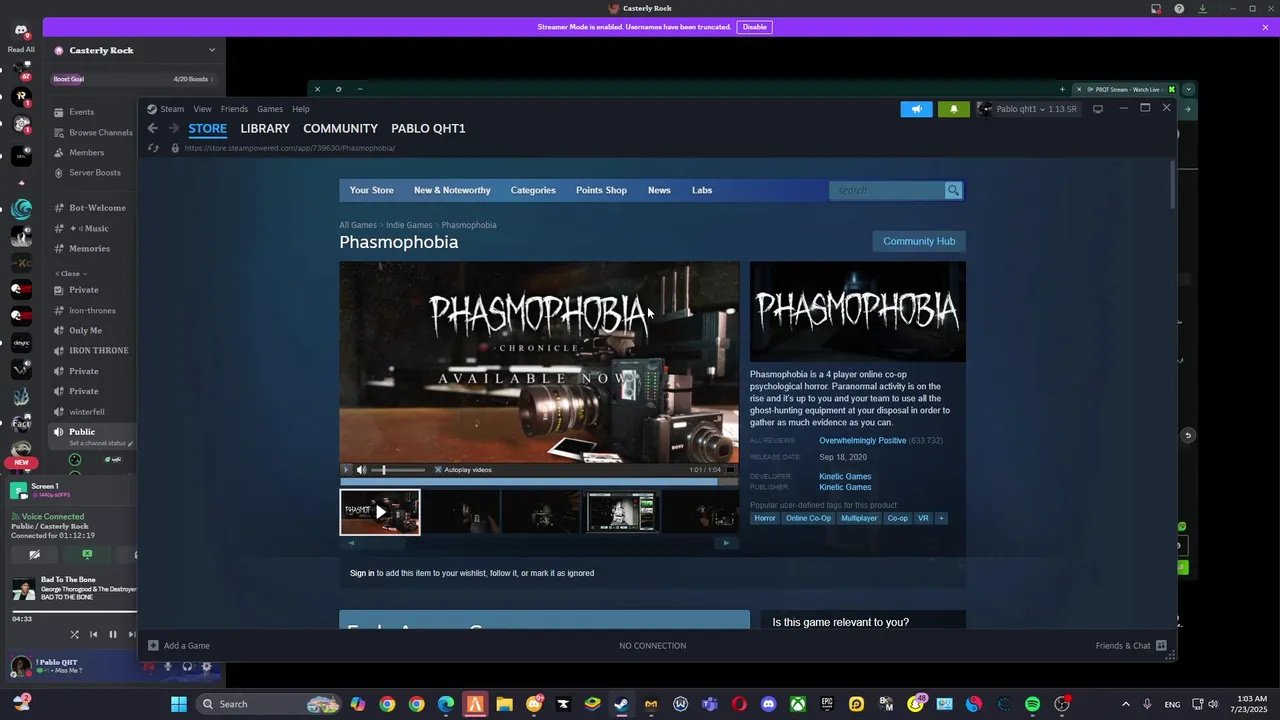The image size is (1280, 720).
Task: Open New & Noteworthy store menu
Action: click(x=452, y=190)
